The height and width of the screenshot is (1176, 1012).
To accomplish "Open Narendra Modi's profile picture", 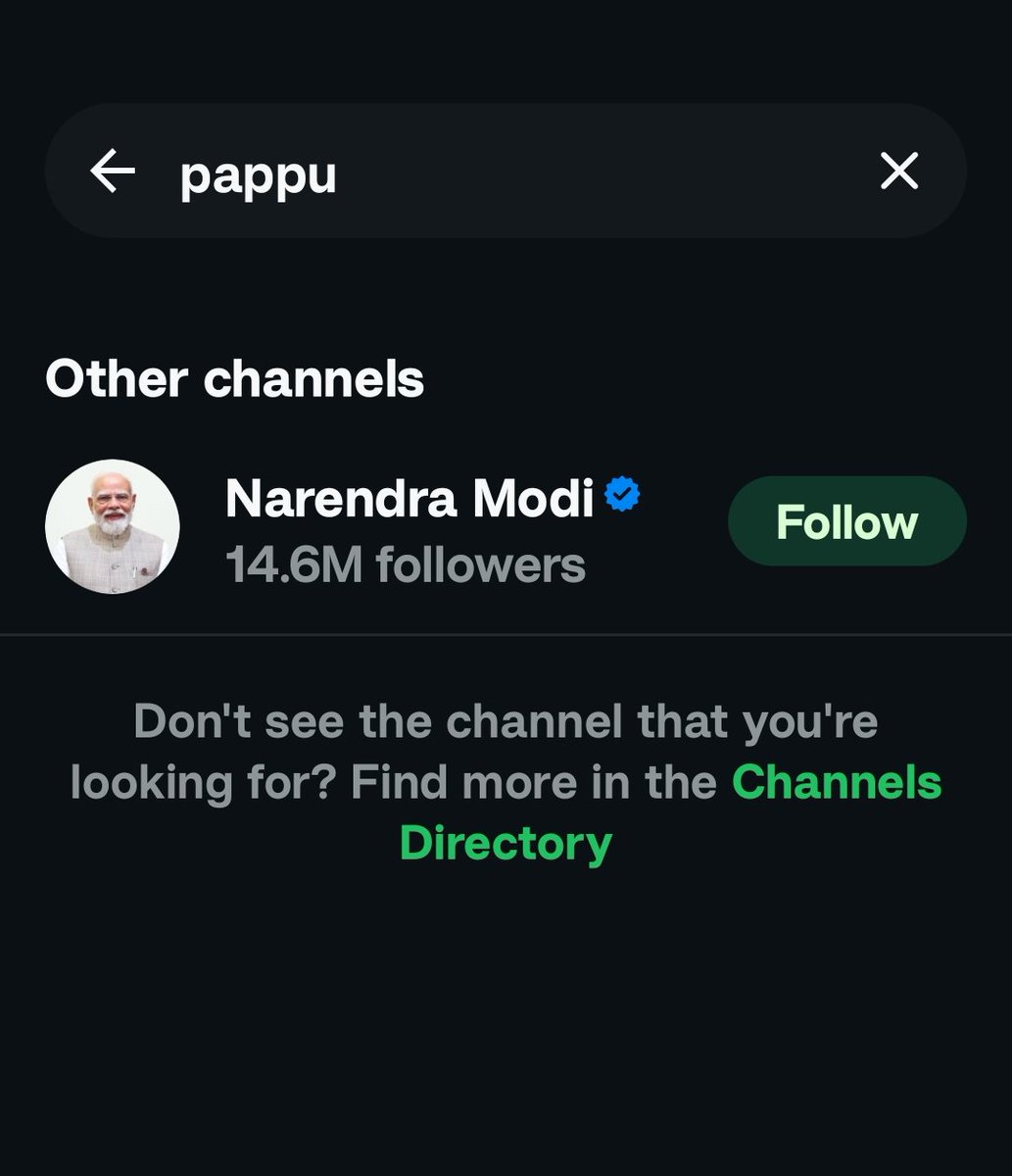I will coord(113,526).
